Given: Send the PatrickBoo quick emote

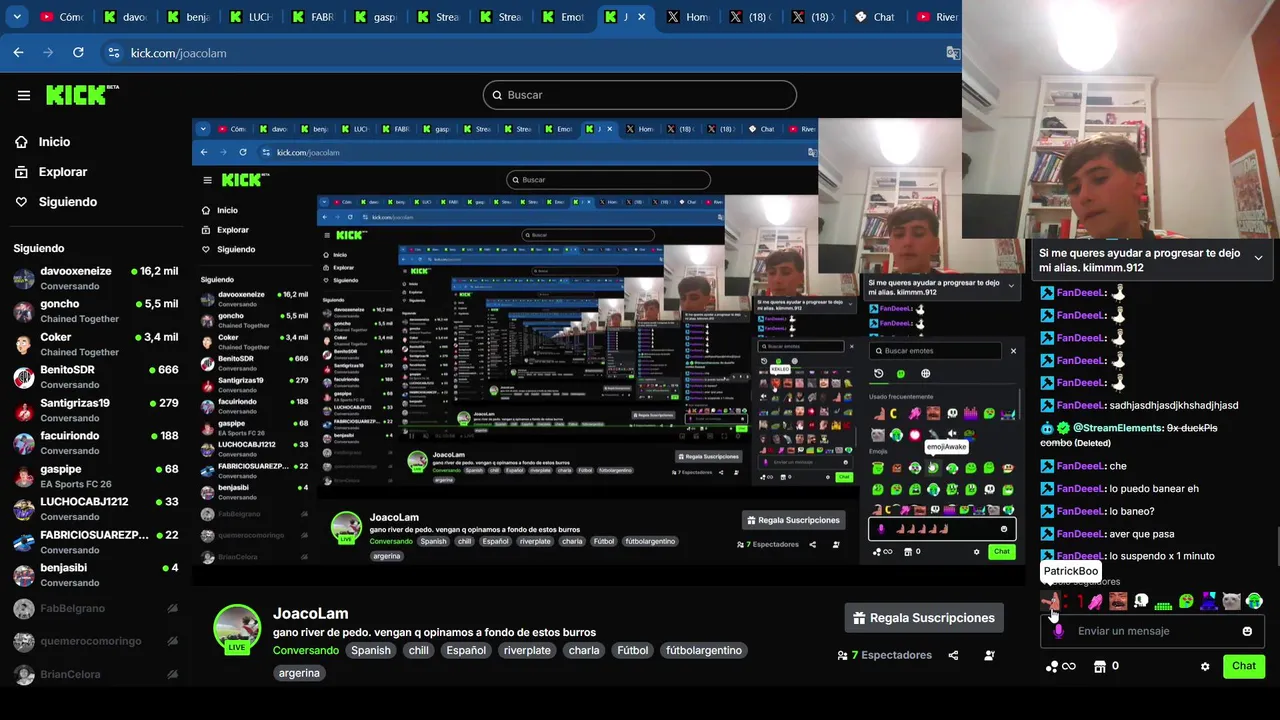Looking at the screenshot, I should click(1050, 601).
